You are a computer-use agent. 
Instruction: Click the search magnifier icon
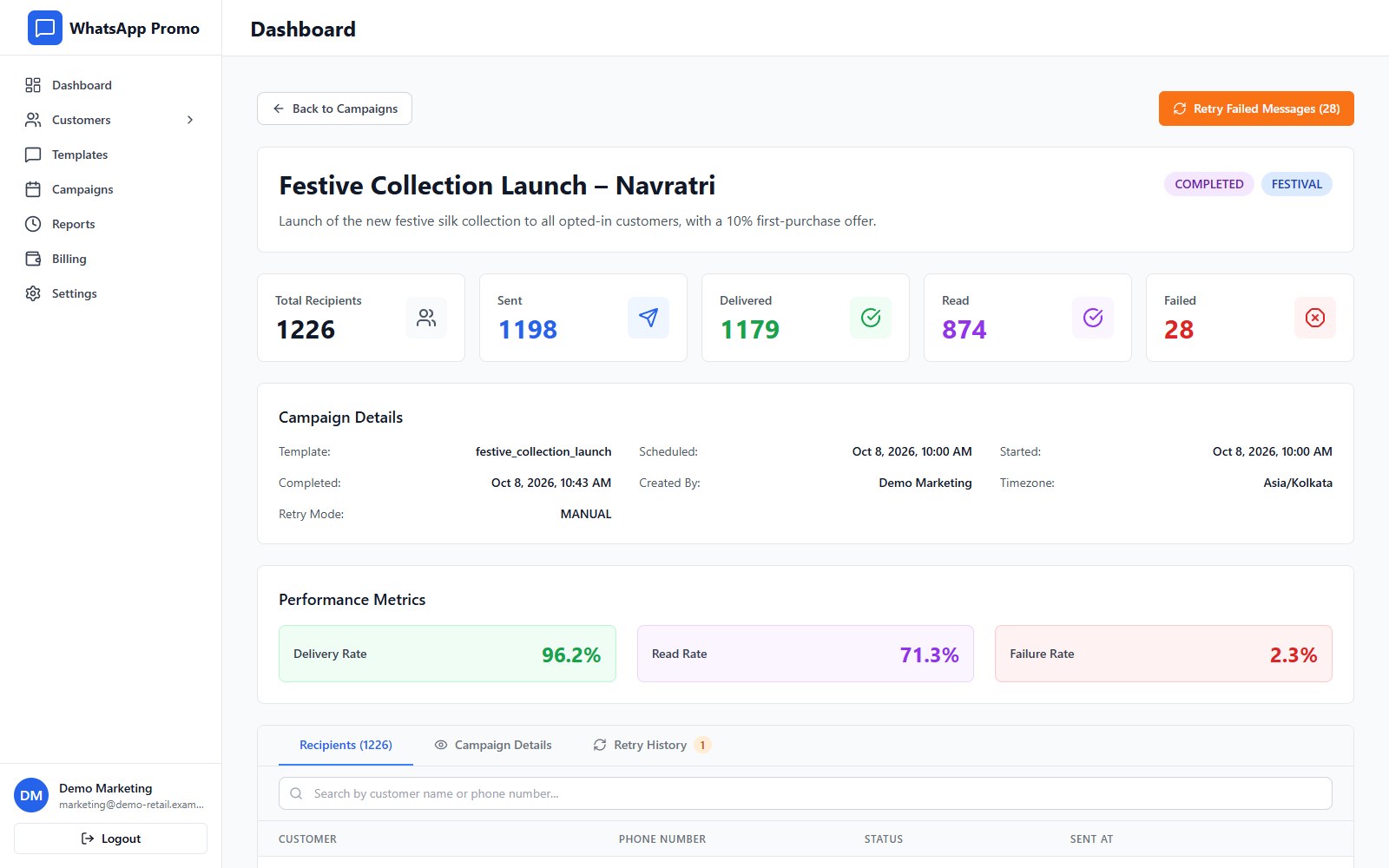[x=296, y=793]
